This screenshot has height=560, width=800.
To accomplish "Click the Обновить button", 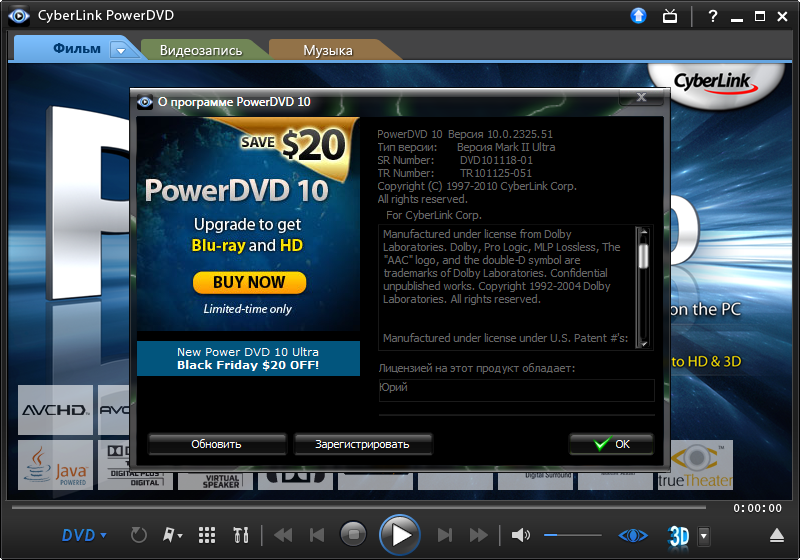I will pos(216,444).
